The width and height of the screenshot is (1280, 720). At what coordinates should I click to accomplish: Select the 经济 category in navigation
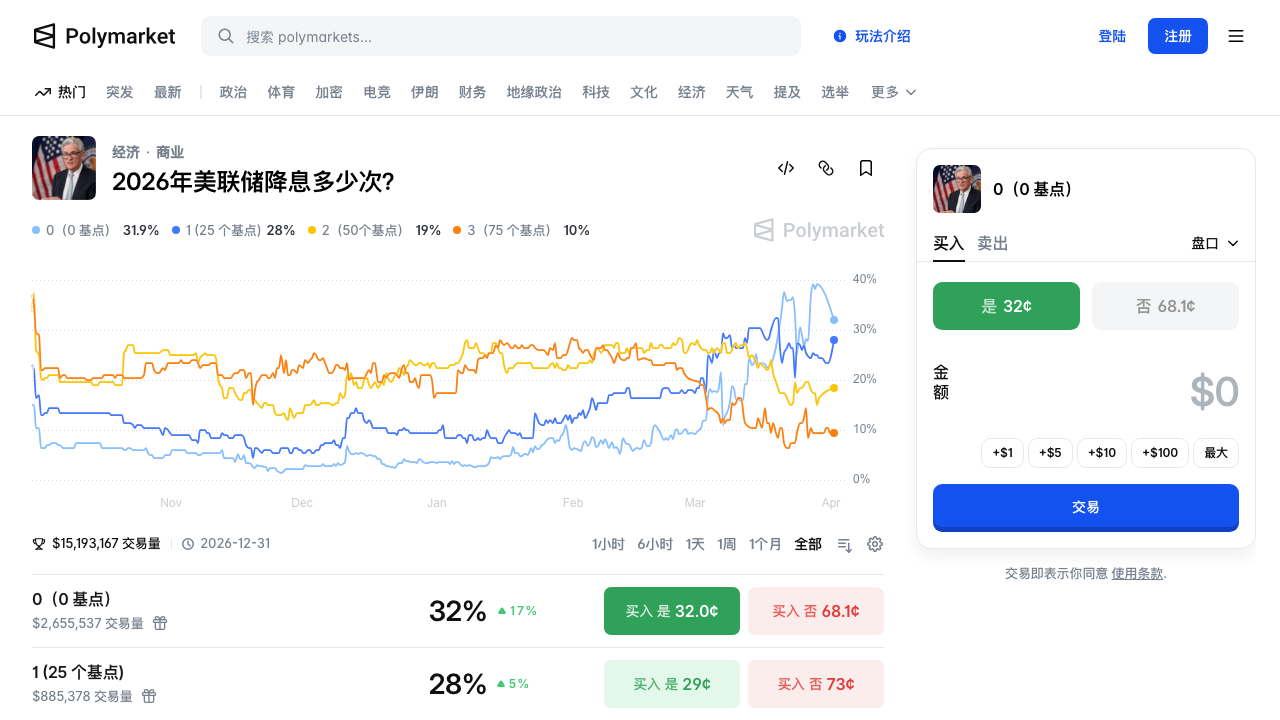tap(691, 91)
